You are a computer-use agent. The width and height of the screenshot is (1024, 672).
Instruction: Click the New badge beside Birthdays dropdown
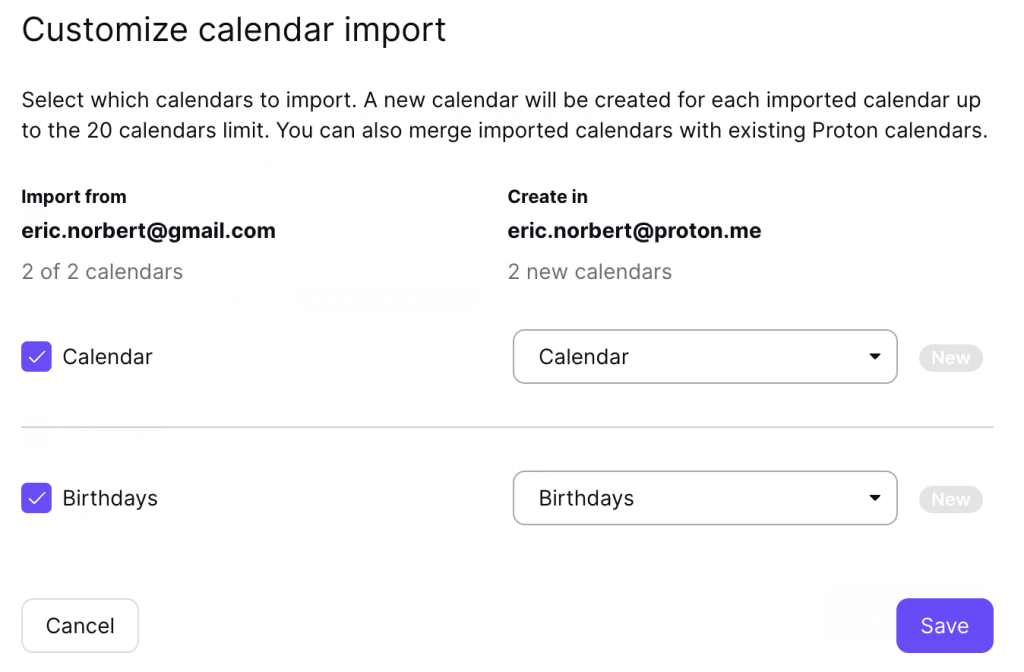(x=950, y=499)
